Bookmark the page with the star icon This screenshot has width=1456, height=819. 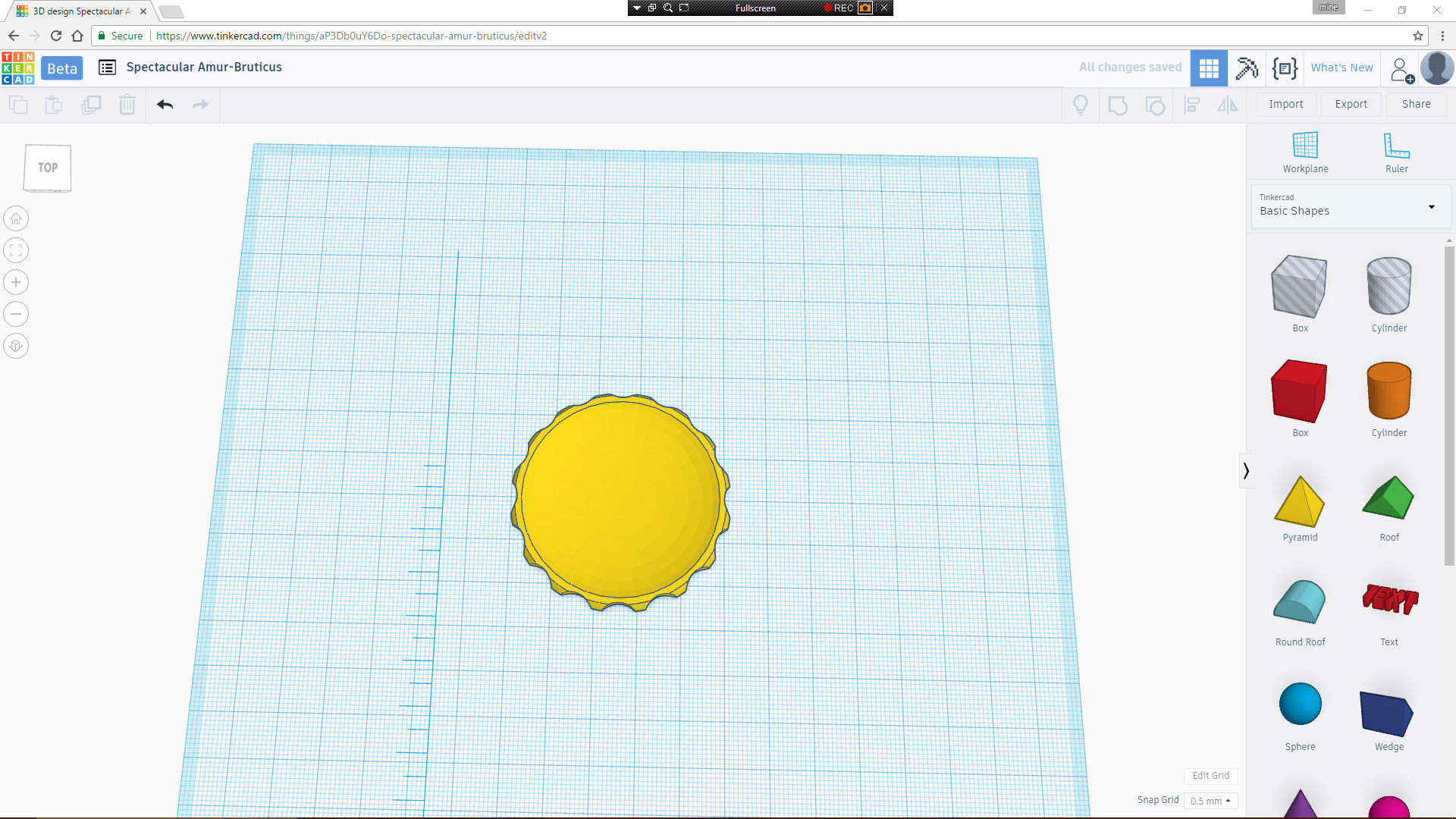point(1417,36)
